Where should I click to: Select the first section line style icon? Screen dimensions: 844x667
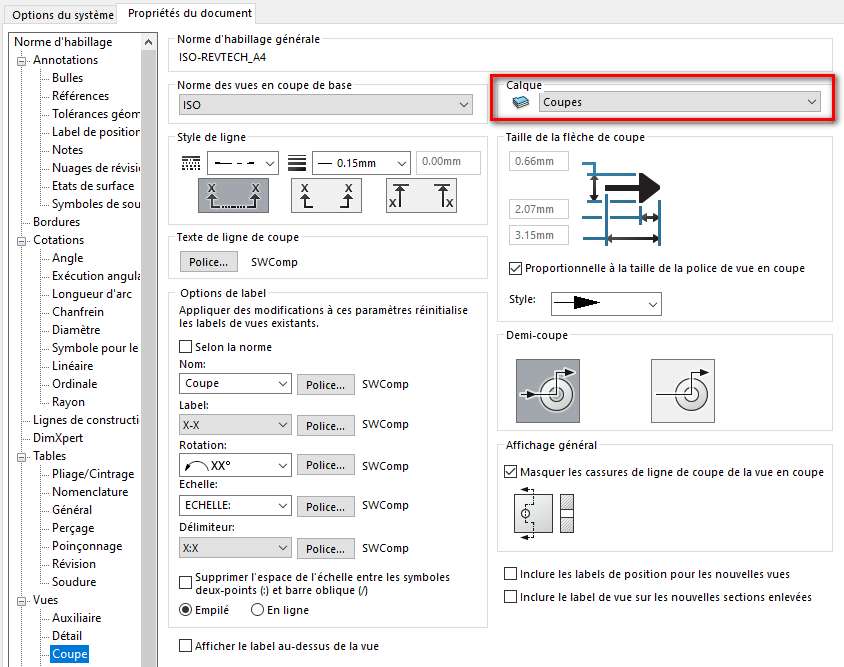(x=235, y=196)
